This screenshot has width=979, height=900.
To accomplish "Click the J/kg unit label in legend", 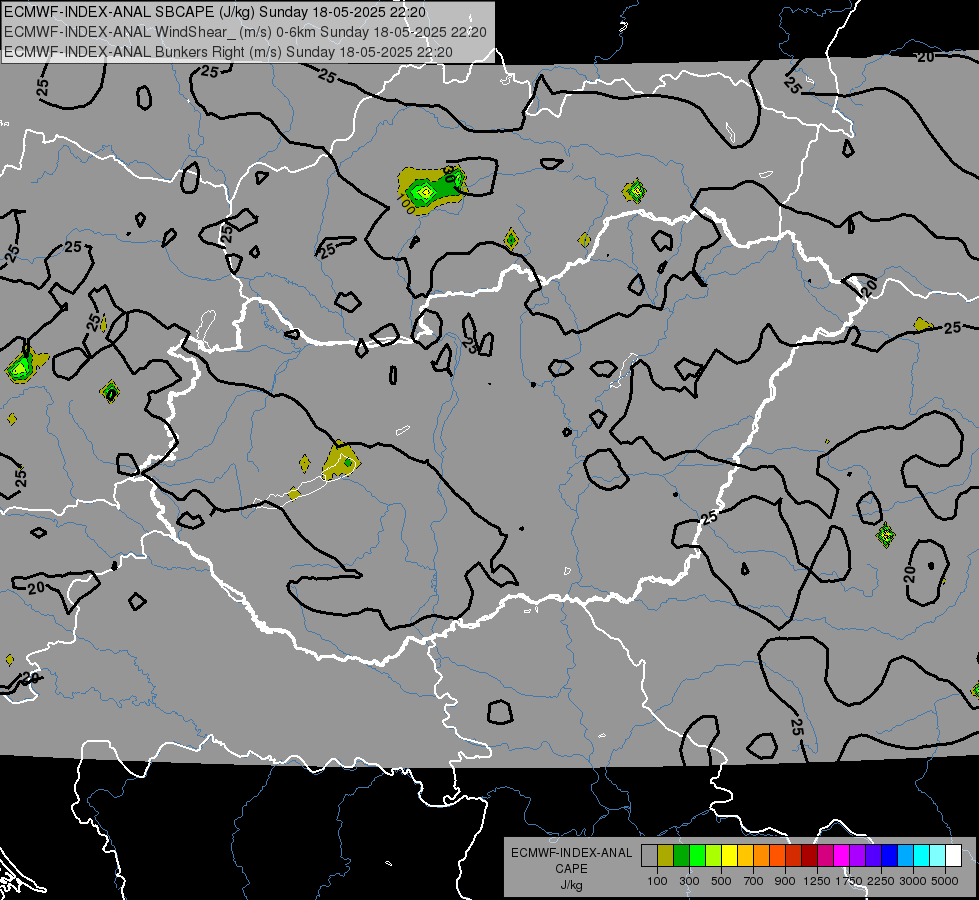I will [571, 885].
